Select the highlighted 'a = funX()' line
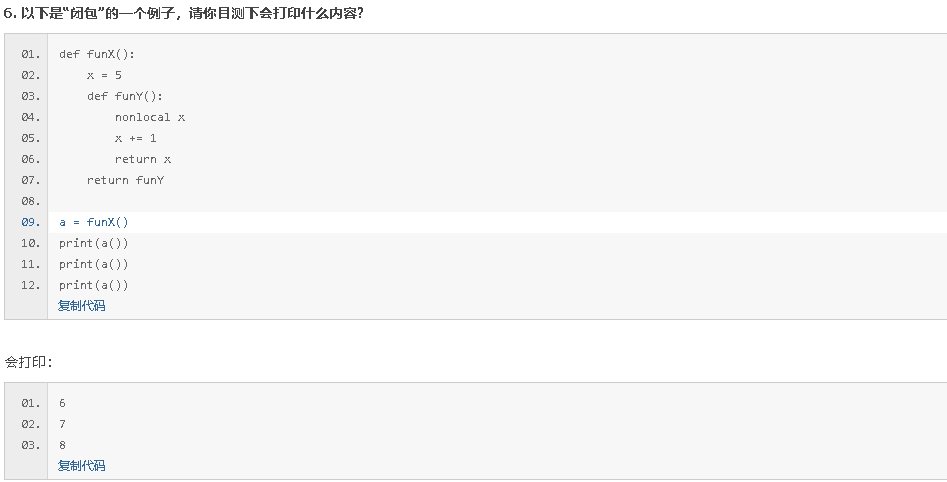Screen dimensions: 947x482 coord(94,222)
